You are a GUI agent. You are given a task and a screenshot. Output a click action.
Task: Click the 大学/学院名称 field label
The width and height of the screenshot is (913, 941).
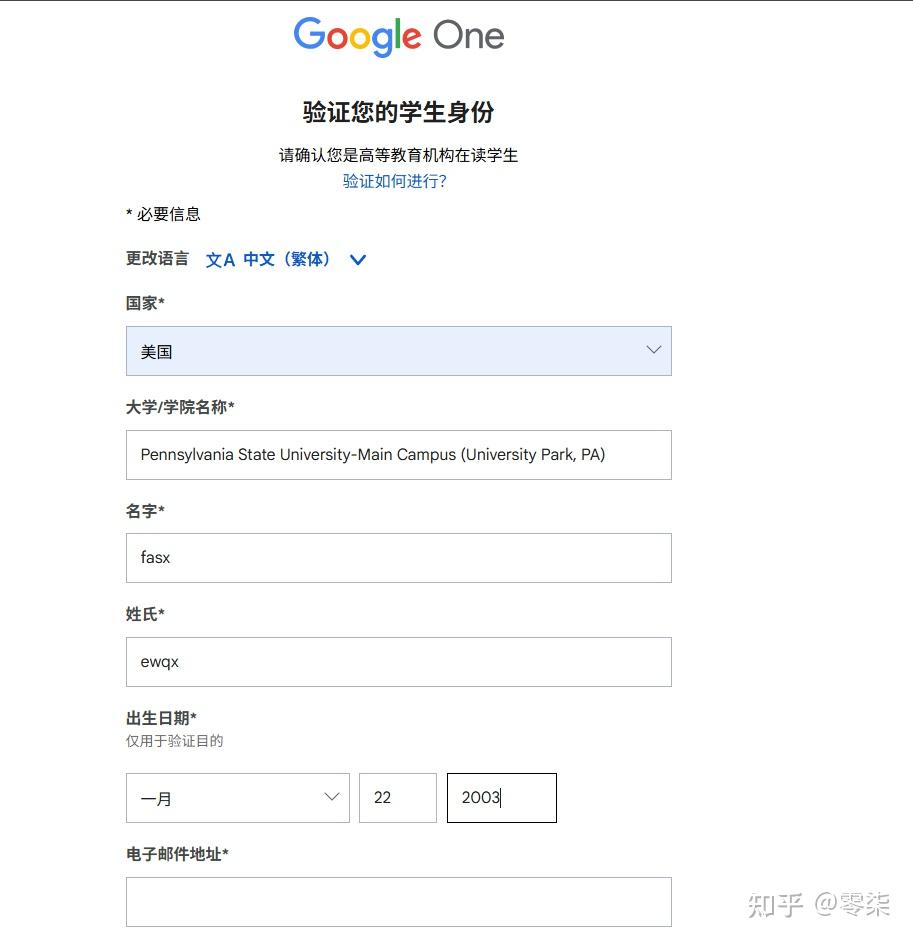[x=180, y=407]
